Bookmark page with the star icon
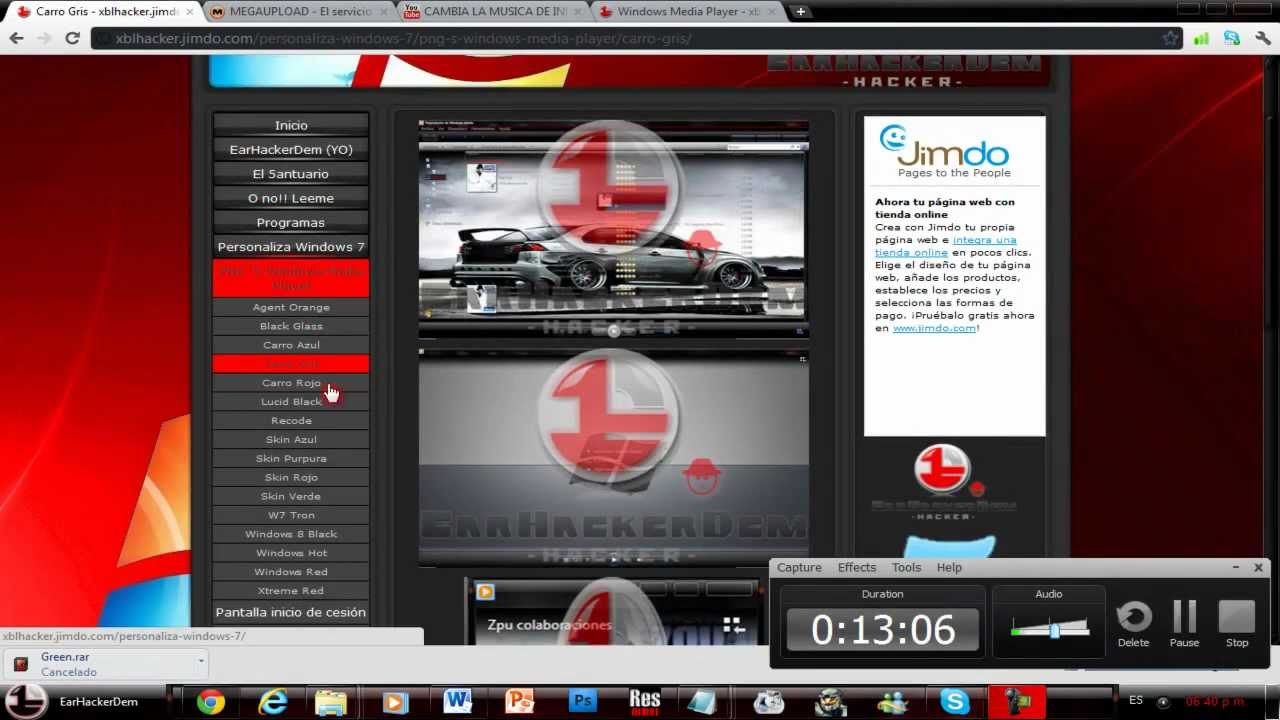The height and width of the screenshot is (720, 1280). click(1170, 38)
